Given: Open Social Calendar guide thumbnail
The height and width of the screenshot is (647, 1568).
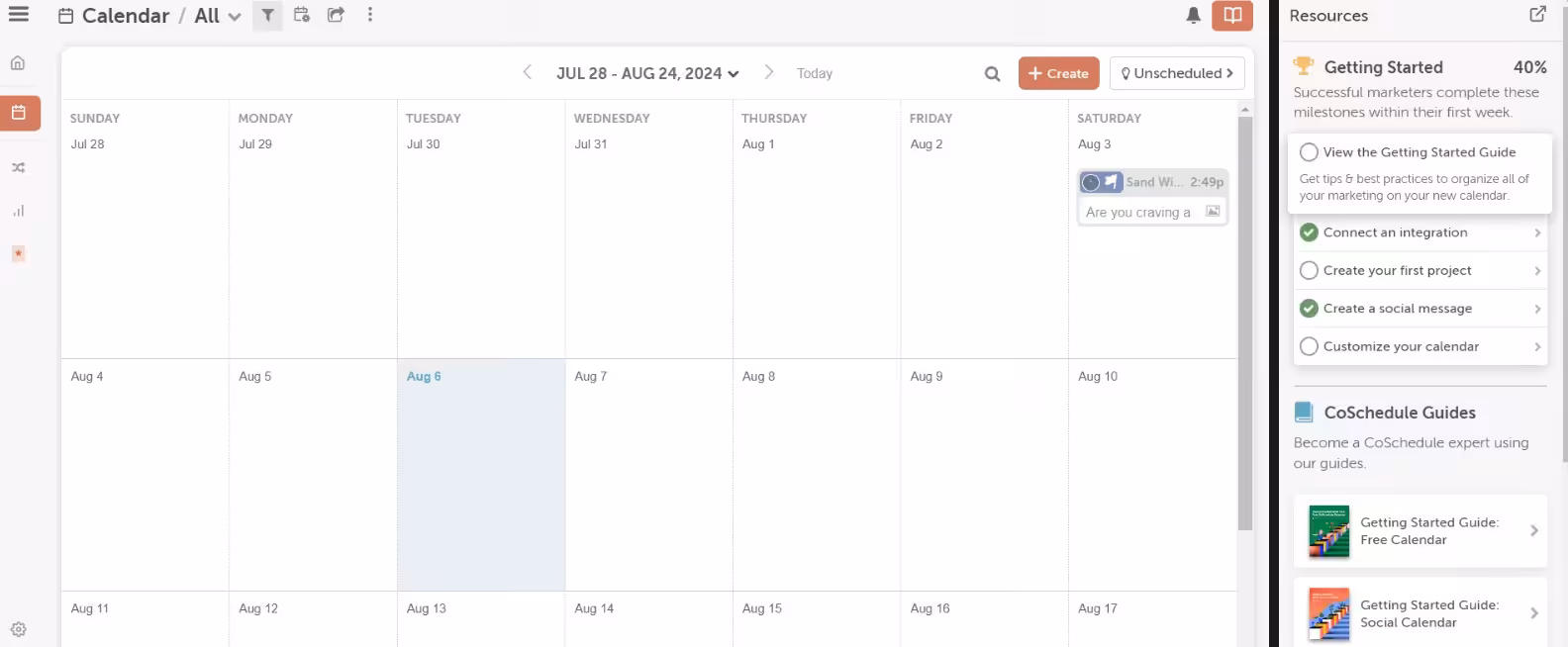Looking at the screenshot, I should pyautogui.click(x=1328, y=613).
